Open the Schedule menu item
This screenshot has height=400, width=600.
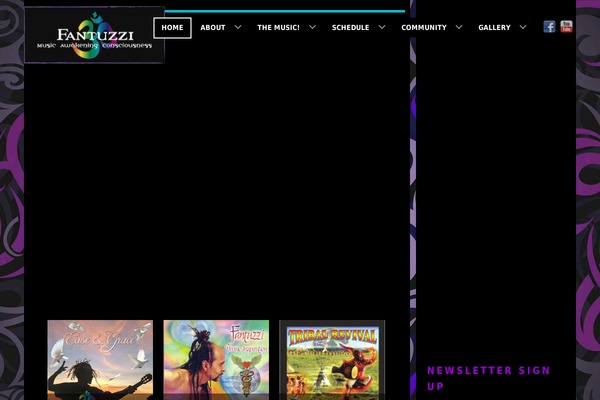(x=351, y=28)
